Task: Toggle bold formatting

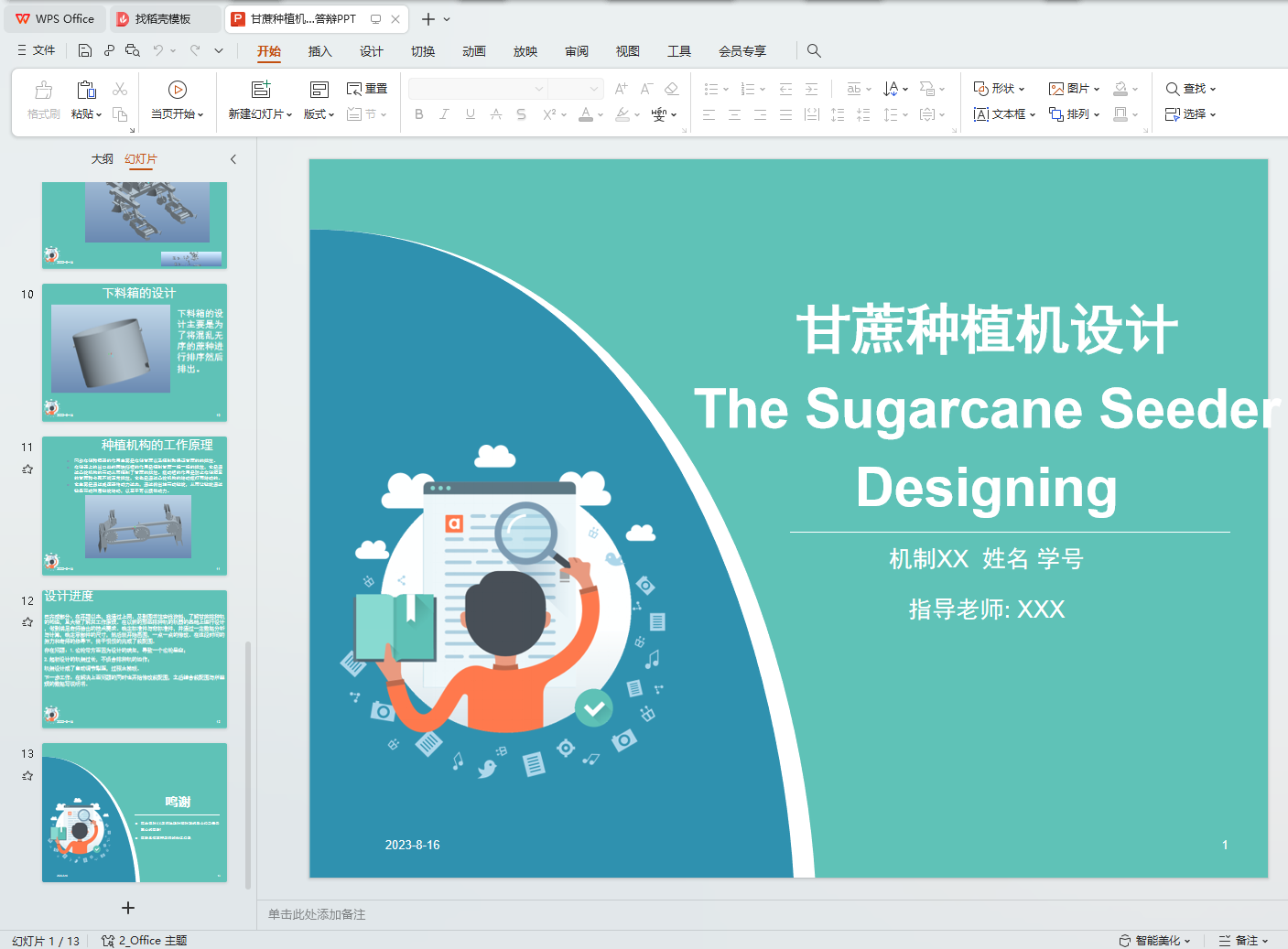Action: pyautogui.click(x=419, y=114)
